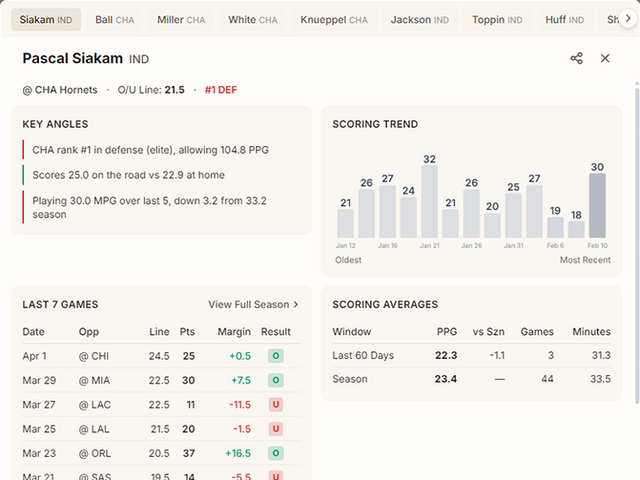Click the Games column header
The image size is (640, 480).
tap(537, 331)
